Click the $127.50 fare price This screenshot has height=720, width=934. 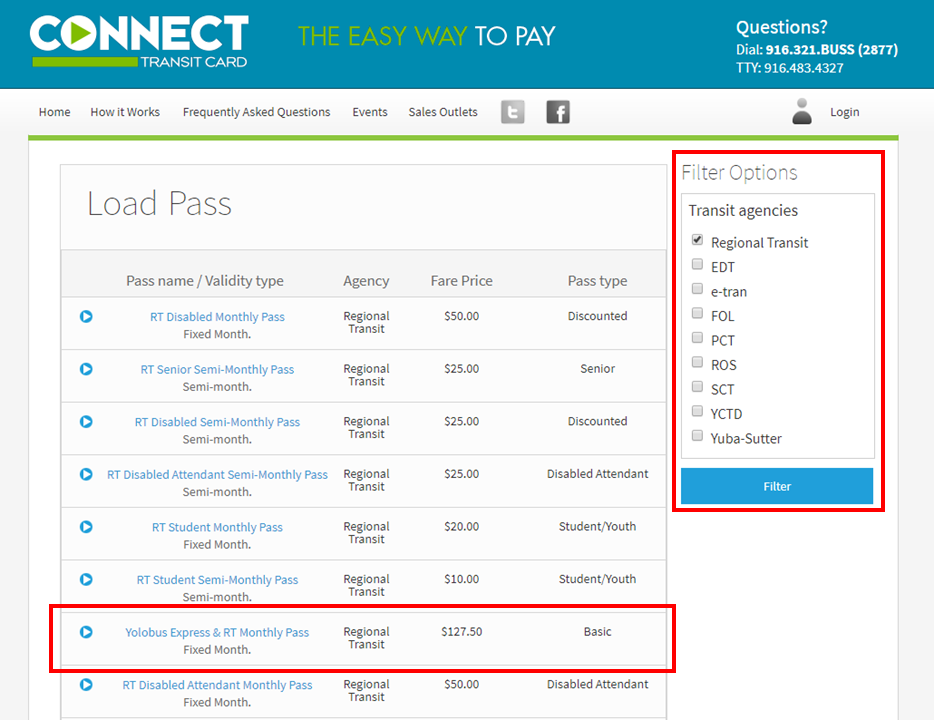click(x=462, y=631)
